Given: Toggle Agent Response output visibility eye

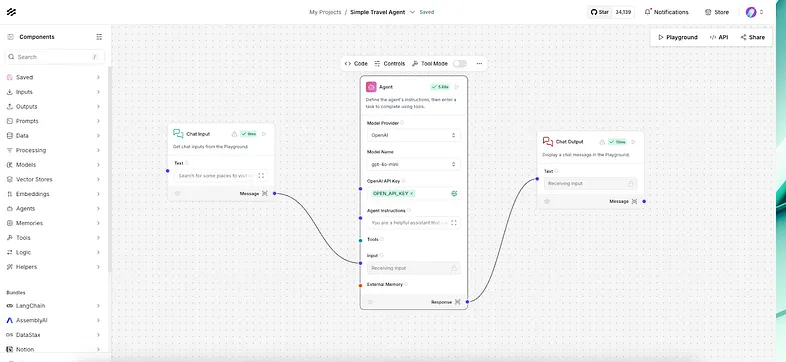Looking at the screenshot, I should coord(370,302).
